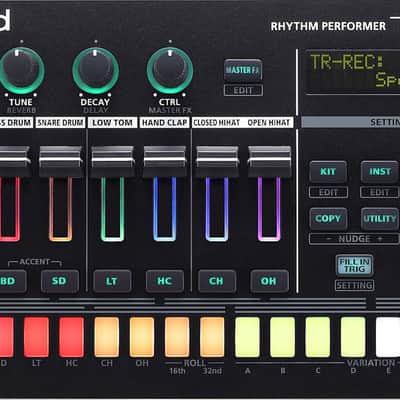Adjust the DECAY knob
The height and width of the screenshot is (400, 400).
[x=96, y=71]
